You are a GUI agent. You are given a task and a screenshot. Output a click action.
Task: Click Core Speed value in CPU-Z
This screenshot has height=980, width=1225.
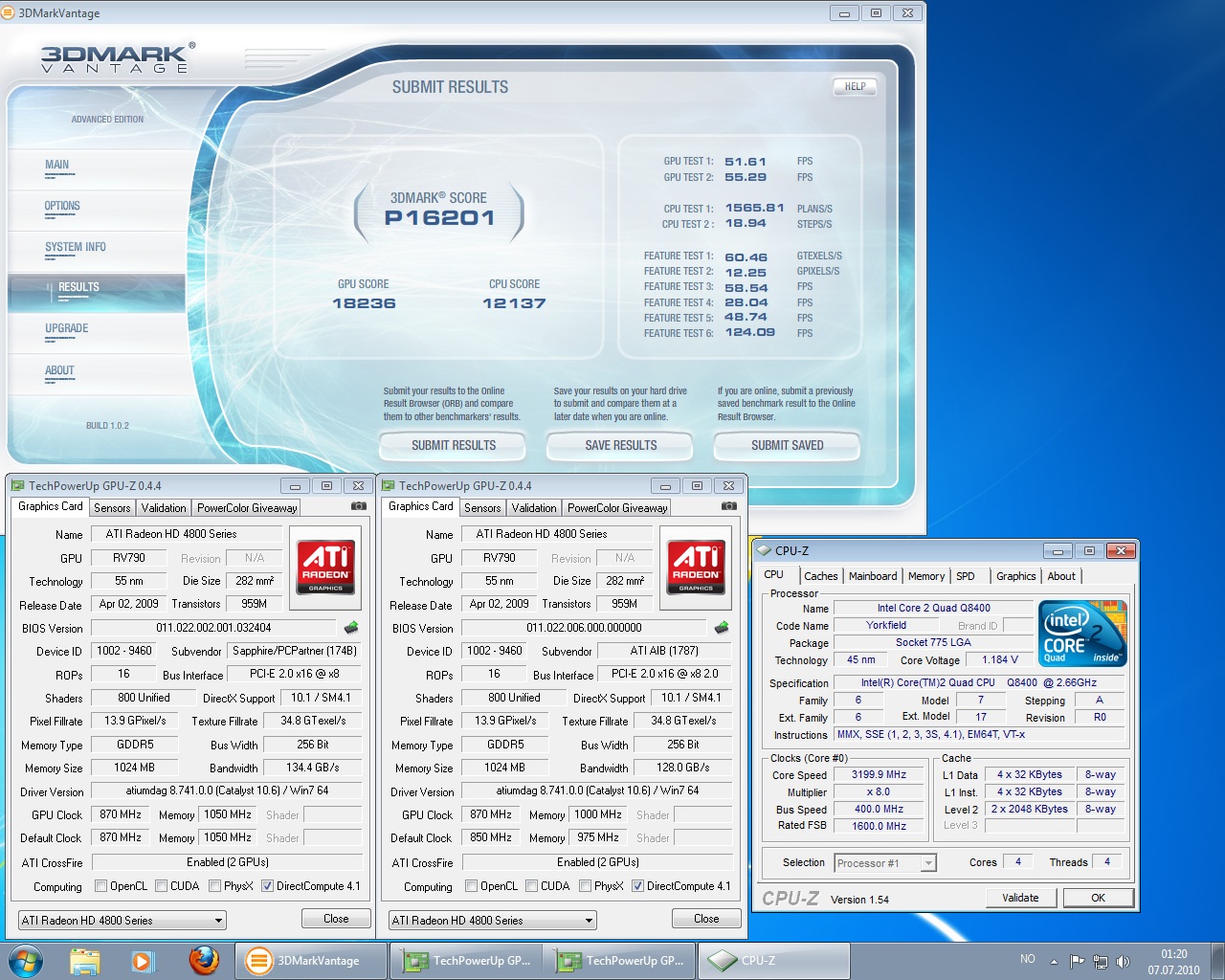(879, 774)
